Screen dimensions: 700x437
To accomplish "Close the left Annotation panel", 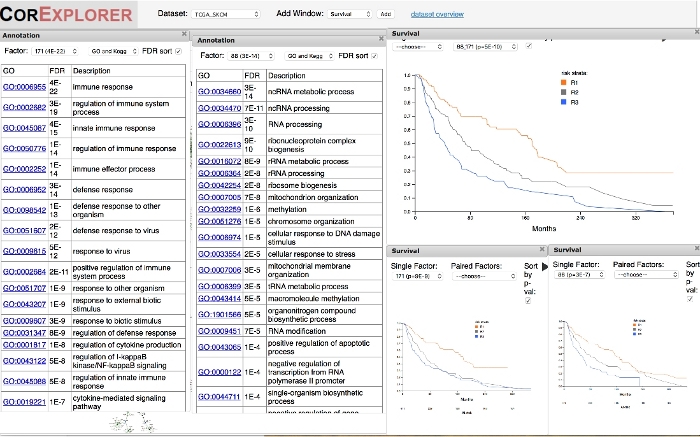I will (185, 34).
